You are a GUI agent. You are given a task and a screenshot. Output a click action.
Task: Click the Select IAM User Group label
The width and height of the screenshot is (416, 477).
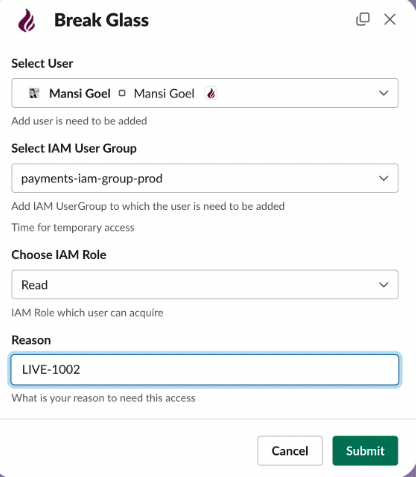point(74,148)
